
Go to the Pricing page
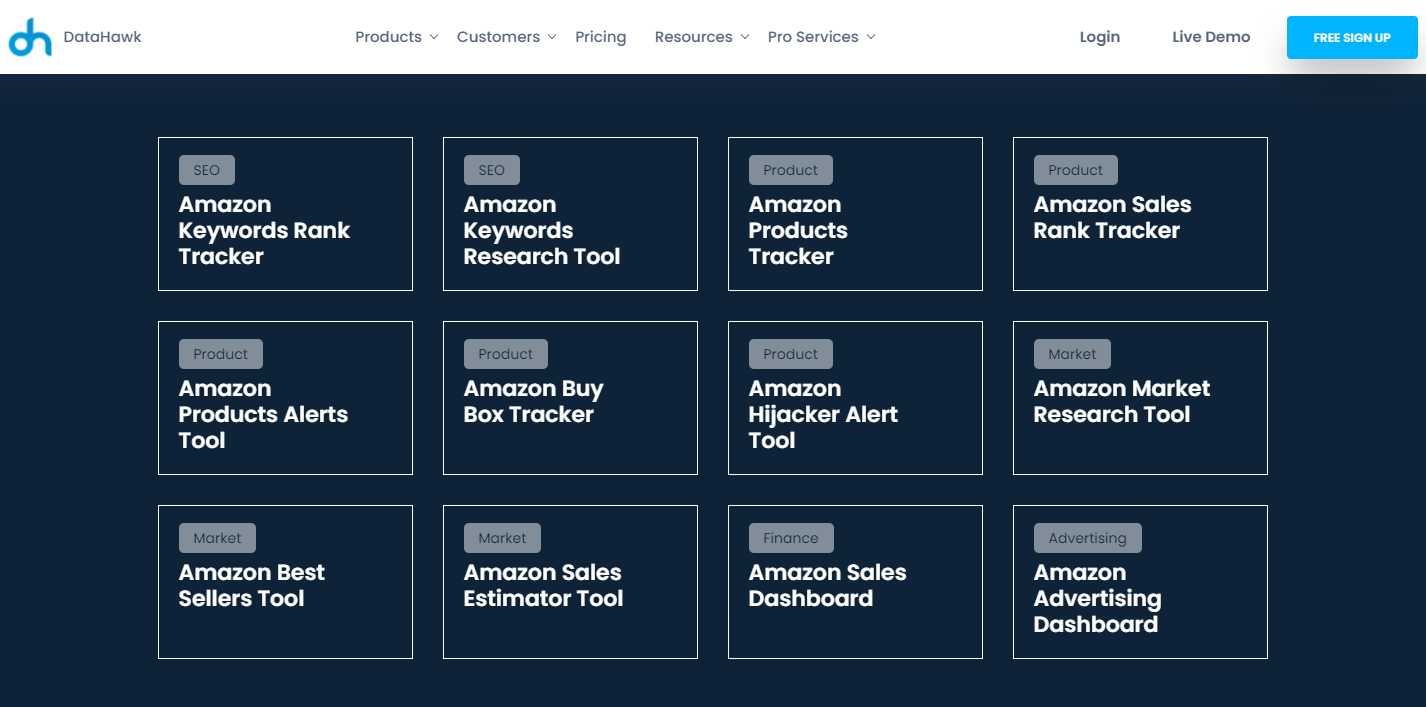[x=600, y=37]
